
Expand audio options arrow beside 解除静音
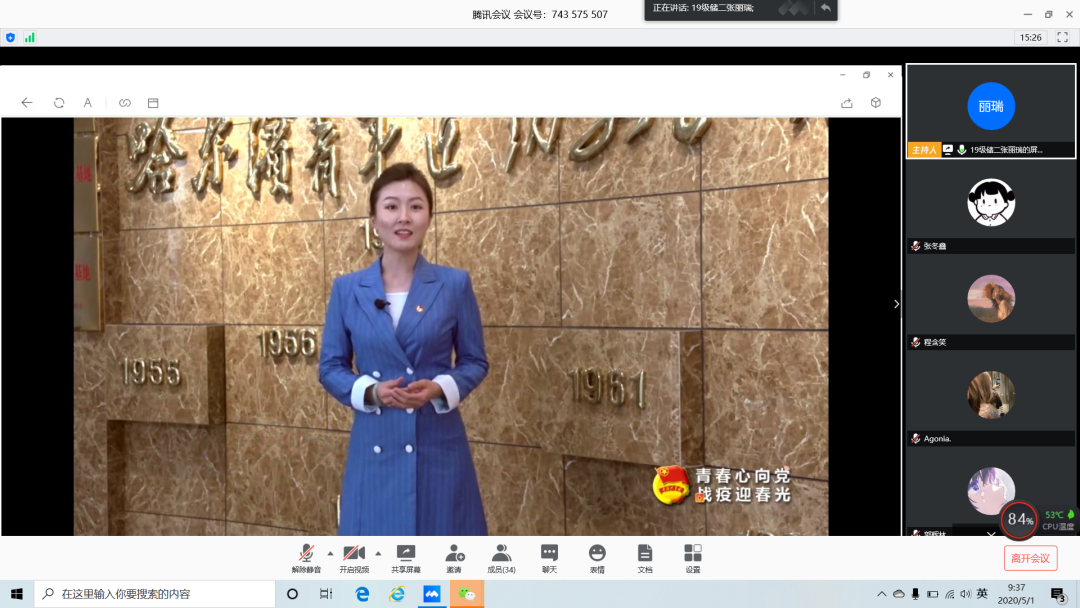[330, 553]
